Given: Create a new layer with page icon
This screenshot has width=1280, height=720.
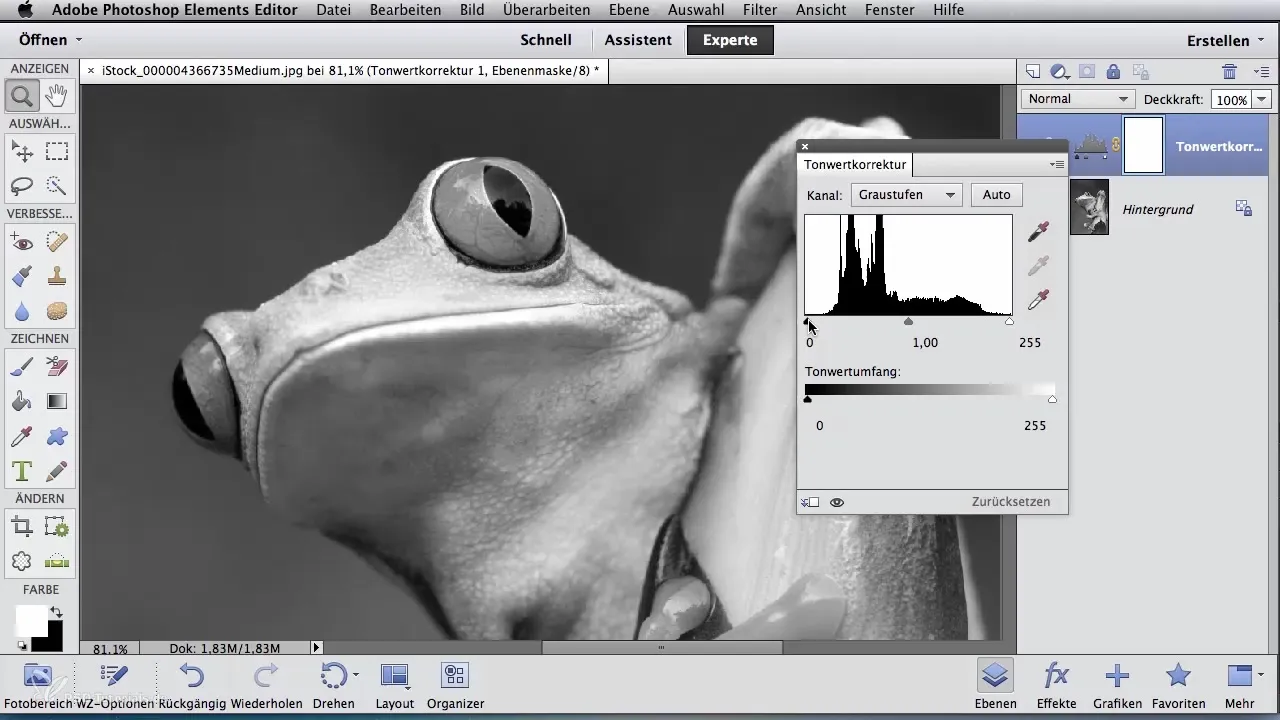Looking at the screenshot, I should 1033,71.
